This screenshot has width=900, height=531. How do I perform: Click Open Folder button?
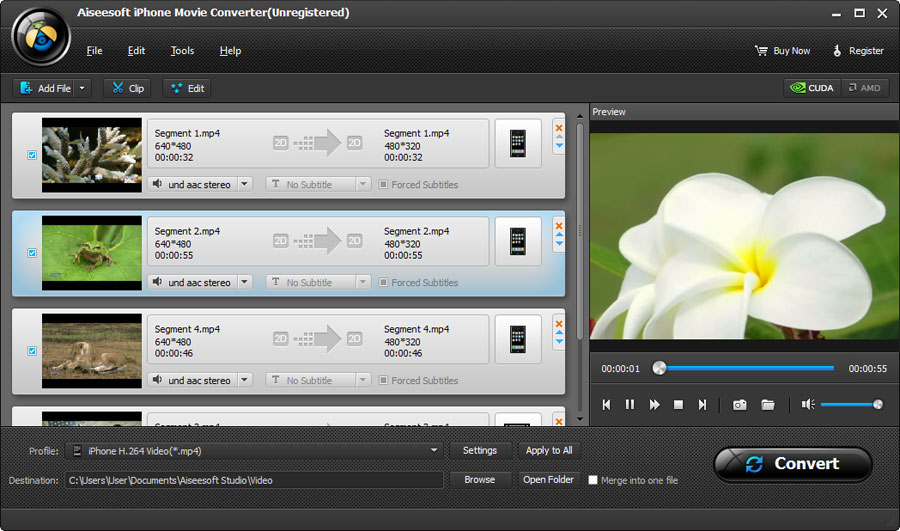click(x=549, y=480)
